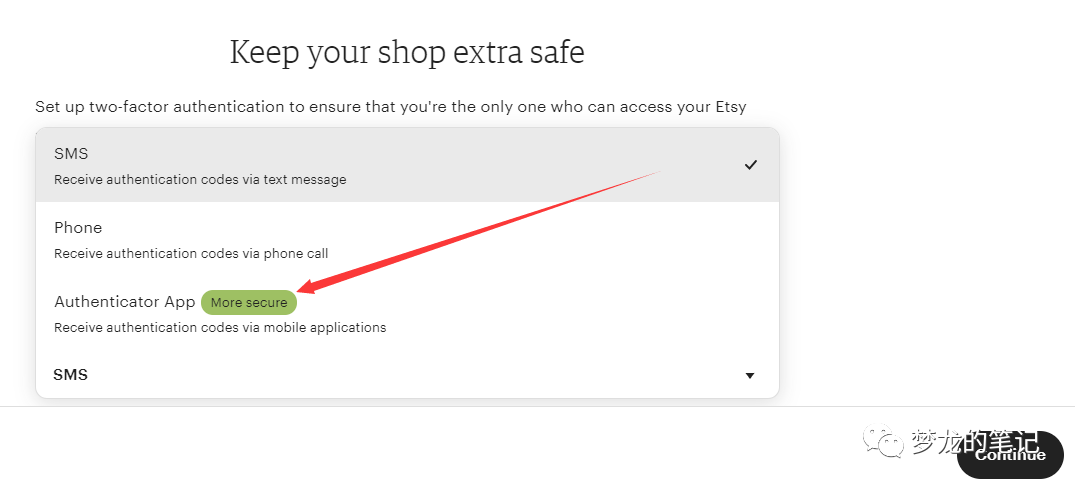Screen dimensions: 1075x489
Task: Choose the Phone authentication option
Action: 78,228
